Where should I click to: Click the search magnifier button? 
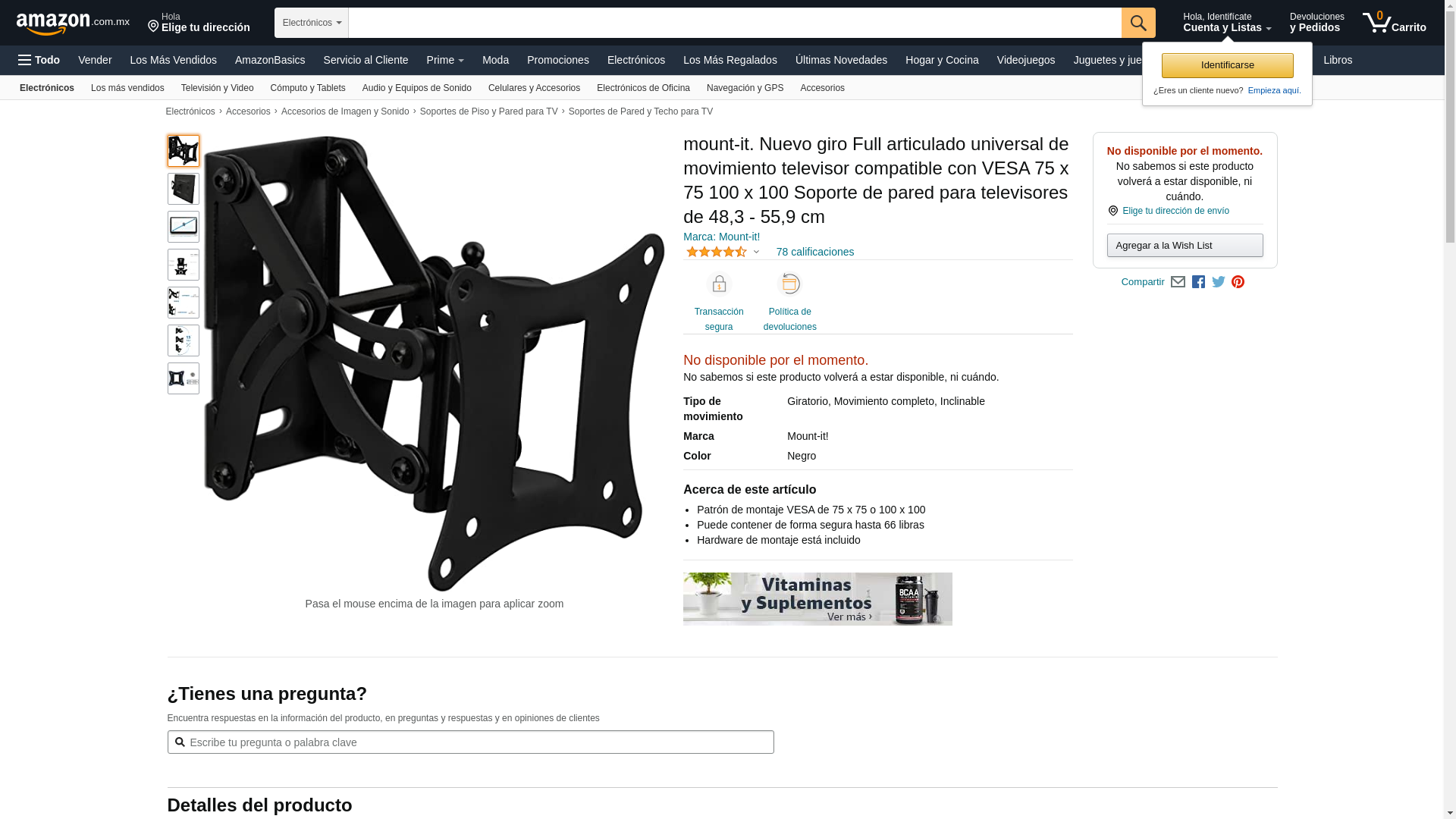[x=1138, y=23]
